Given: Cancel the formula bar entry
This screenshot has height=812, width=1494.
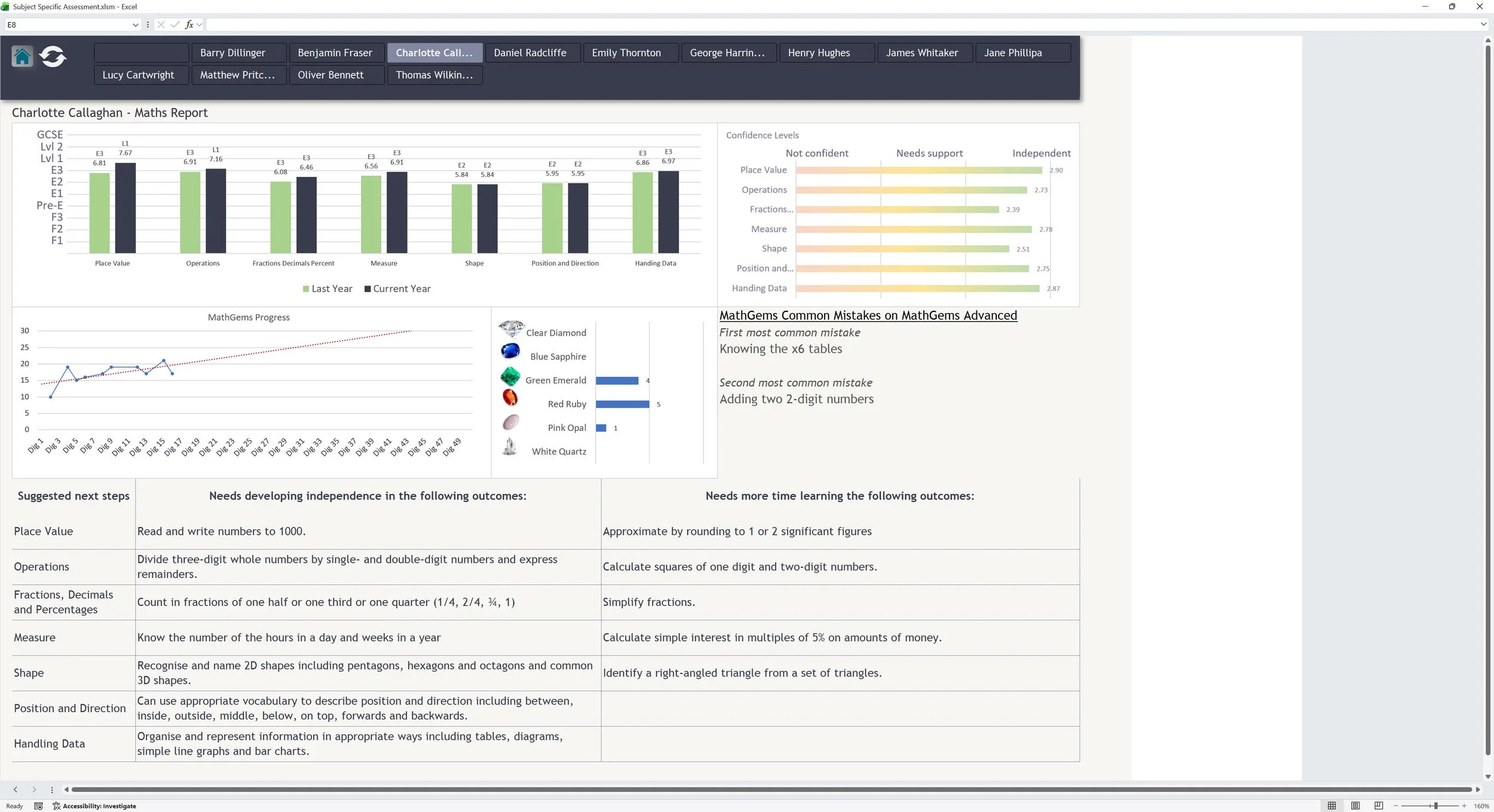Looking at the screenshot, I should click(x=161, y=24).
